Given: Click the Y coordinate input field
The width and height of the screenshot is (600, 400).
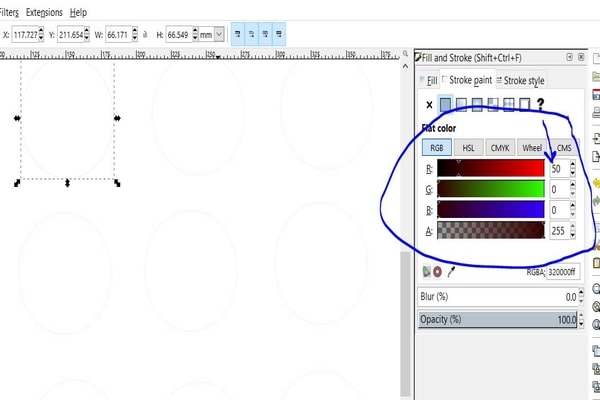Looking at the screenshot, I should [x=71, y=34].
